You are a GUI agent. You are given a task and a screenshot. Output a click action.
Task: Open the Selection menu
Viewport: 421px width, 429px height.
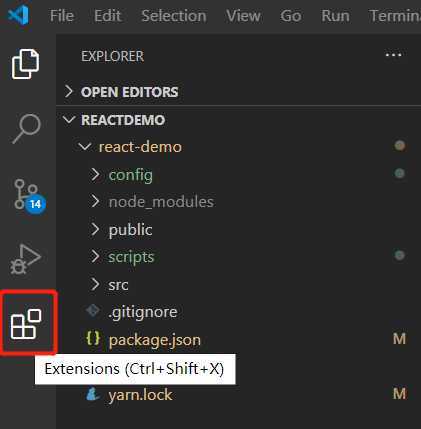[174, 16]
